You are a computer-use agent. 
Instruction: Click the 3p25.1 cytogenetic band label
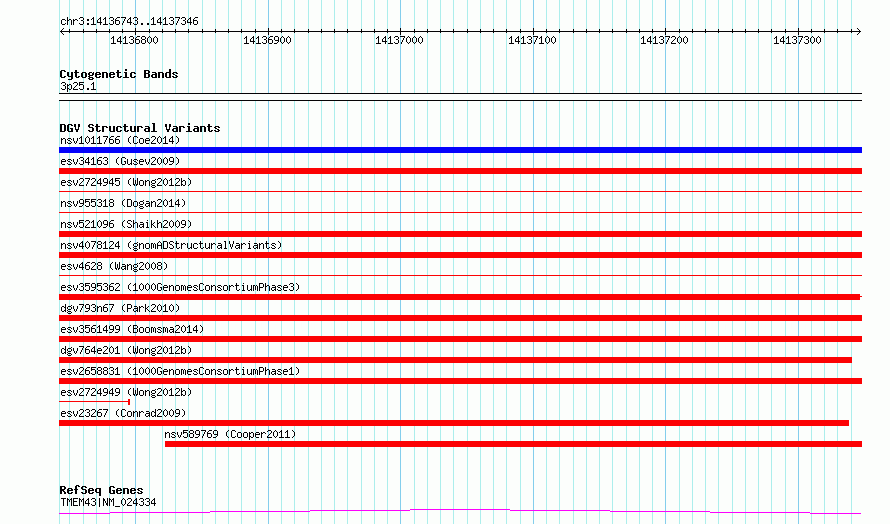click(78, 86)
